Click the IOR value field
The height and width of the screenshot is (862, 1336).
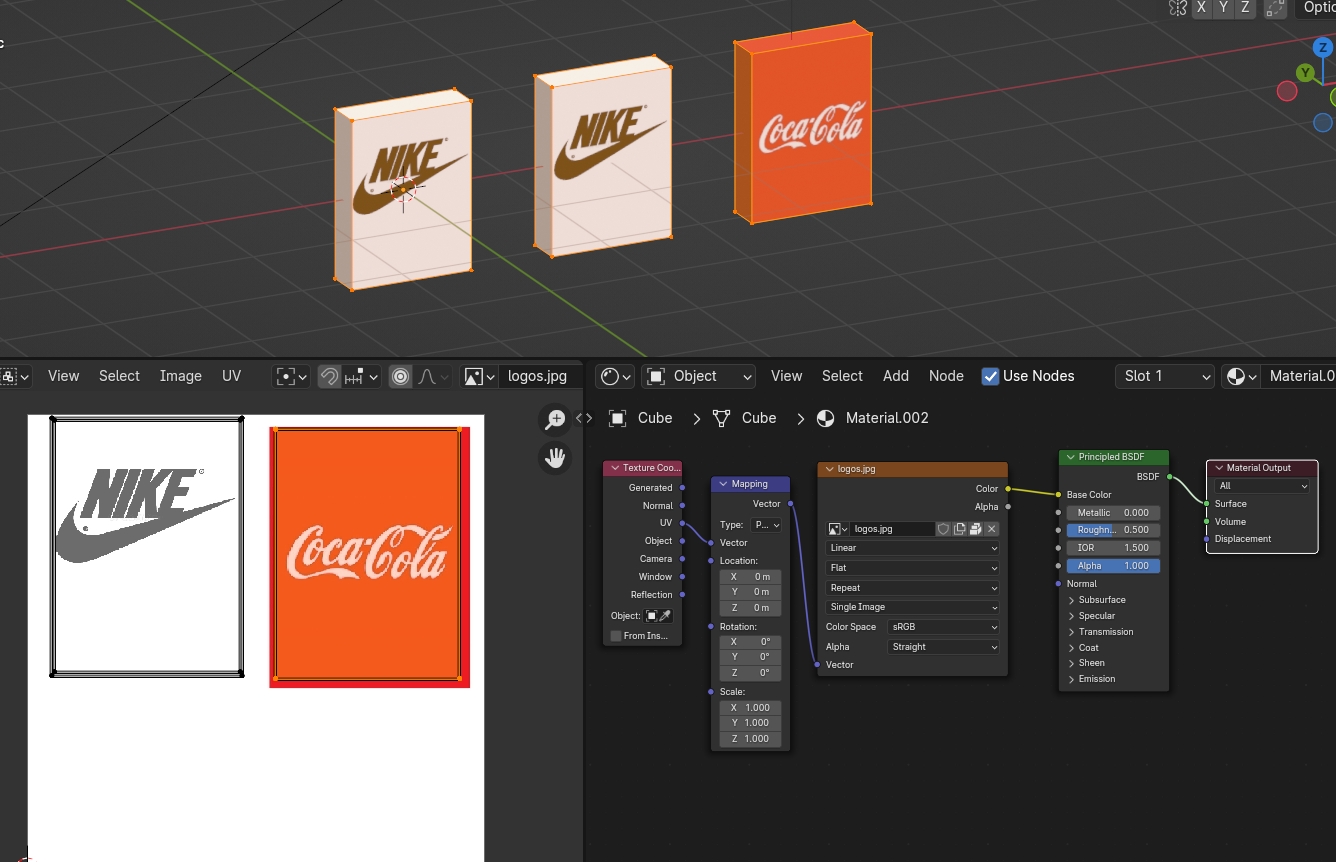(x=1113, y=548)
